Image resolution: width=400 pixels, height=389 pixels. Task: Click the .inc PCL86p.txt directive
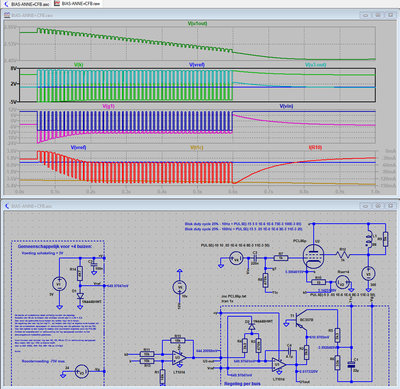tap(233, 296)
